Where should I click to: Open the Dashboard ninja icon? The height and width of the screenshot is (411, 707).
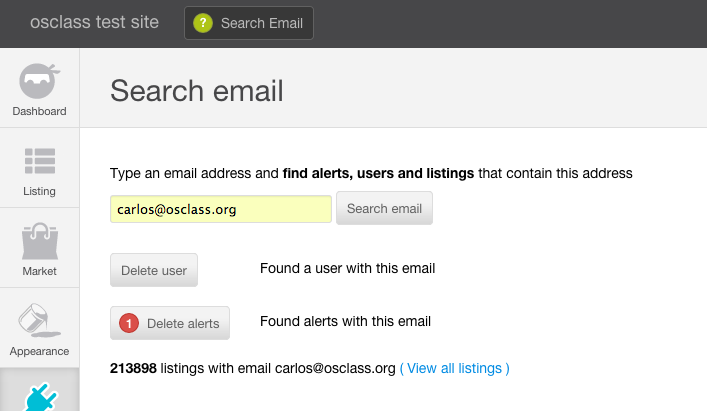[39, 79]
